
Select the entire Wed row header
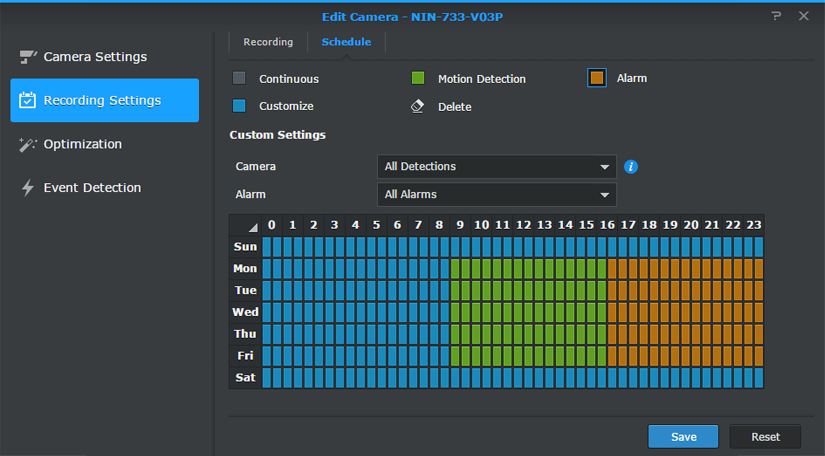(245, 312)
